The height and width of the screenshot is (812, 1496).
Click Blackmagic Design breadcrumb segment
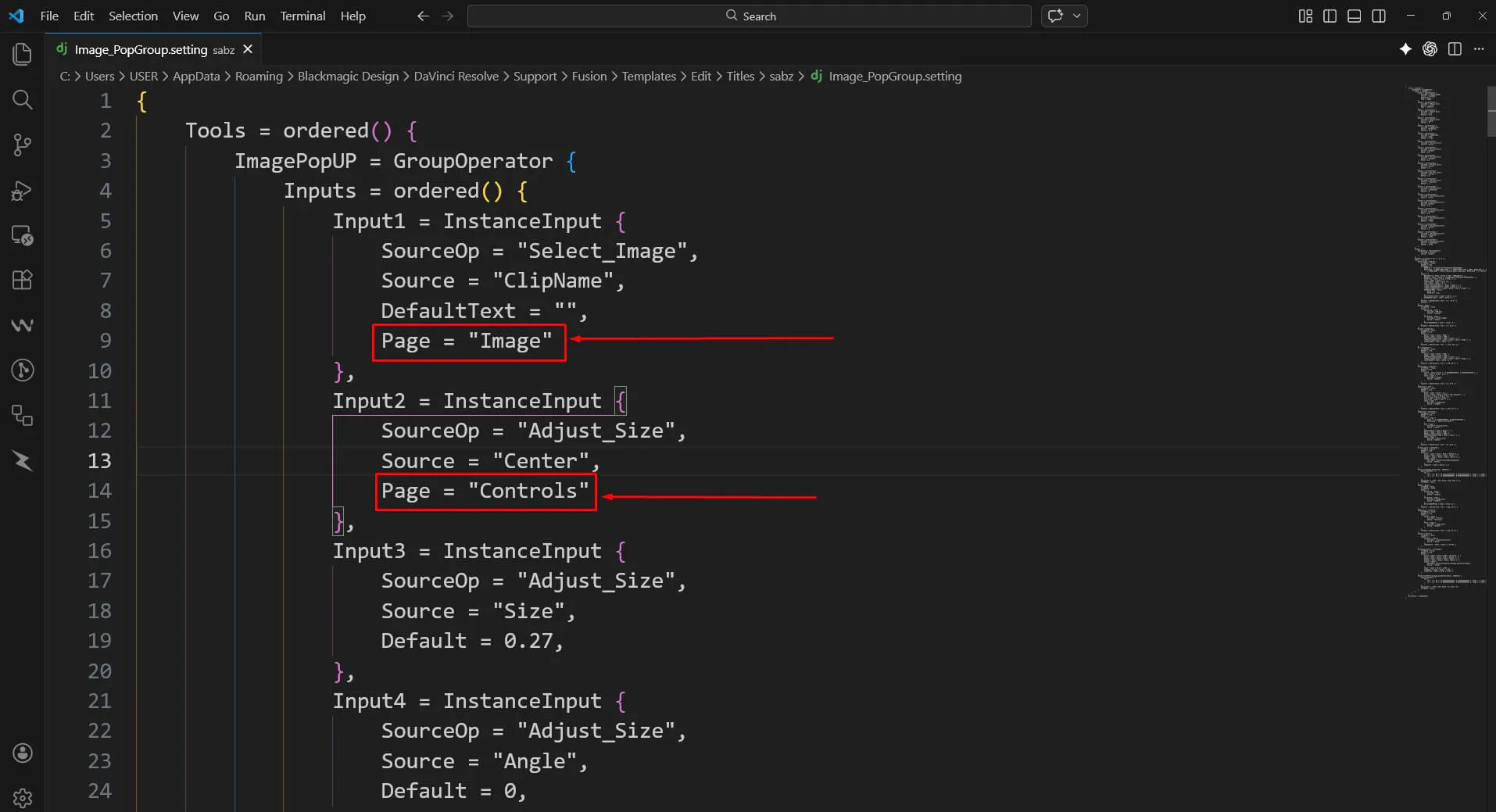[x=348, y=76]
